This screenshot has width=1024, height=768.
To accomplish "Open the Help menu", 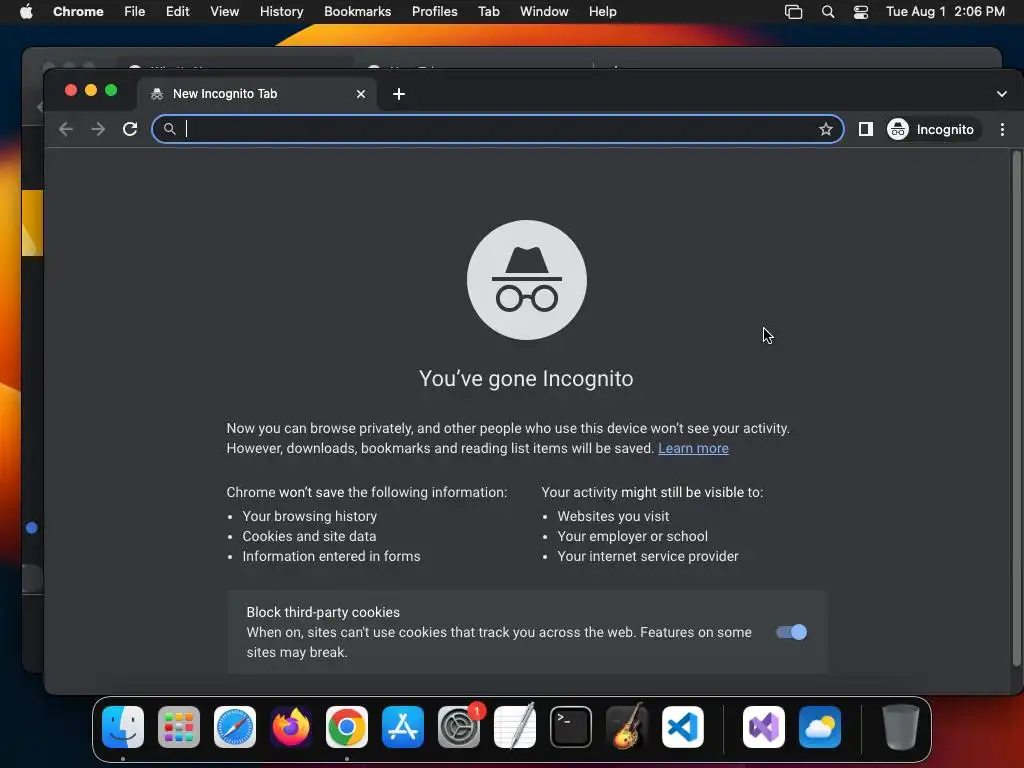I will 602,12.
